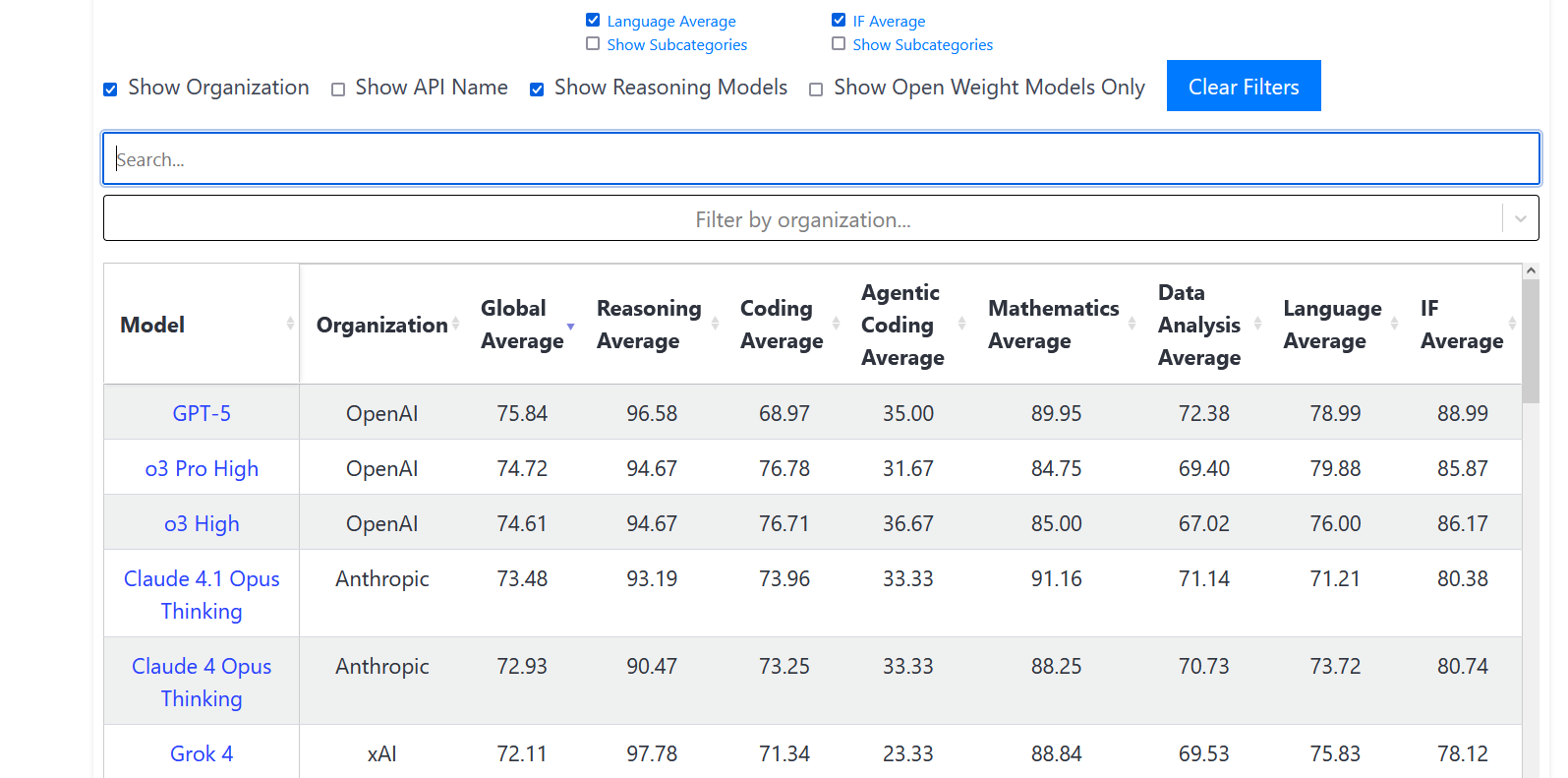This screenshot has width=1568, height=778.
Task: Toggle Show Reasoning Models checkbox
Action: pos(537,90)
